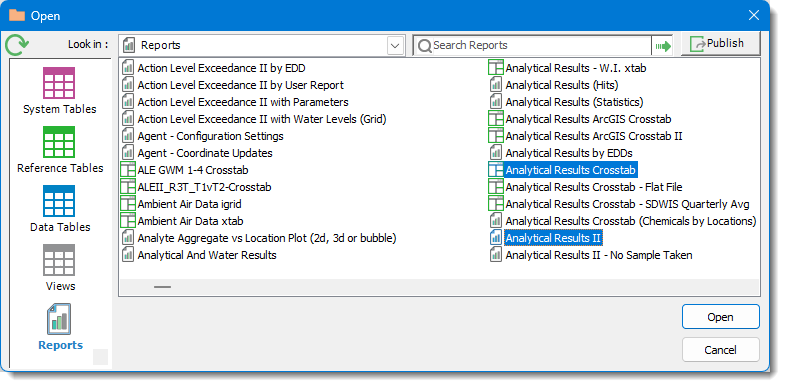Select Analytical Results Crosstab - SDWIS Quarterly Avg
Screen dimensions: 785x387
[627, 204]
